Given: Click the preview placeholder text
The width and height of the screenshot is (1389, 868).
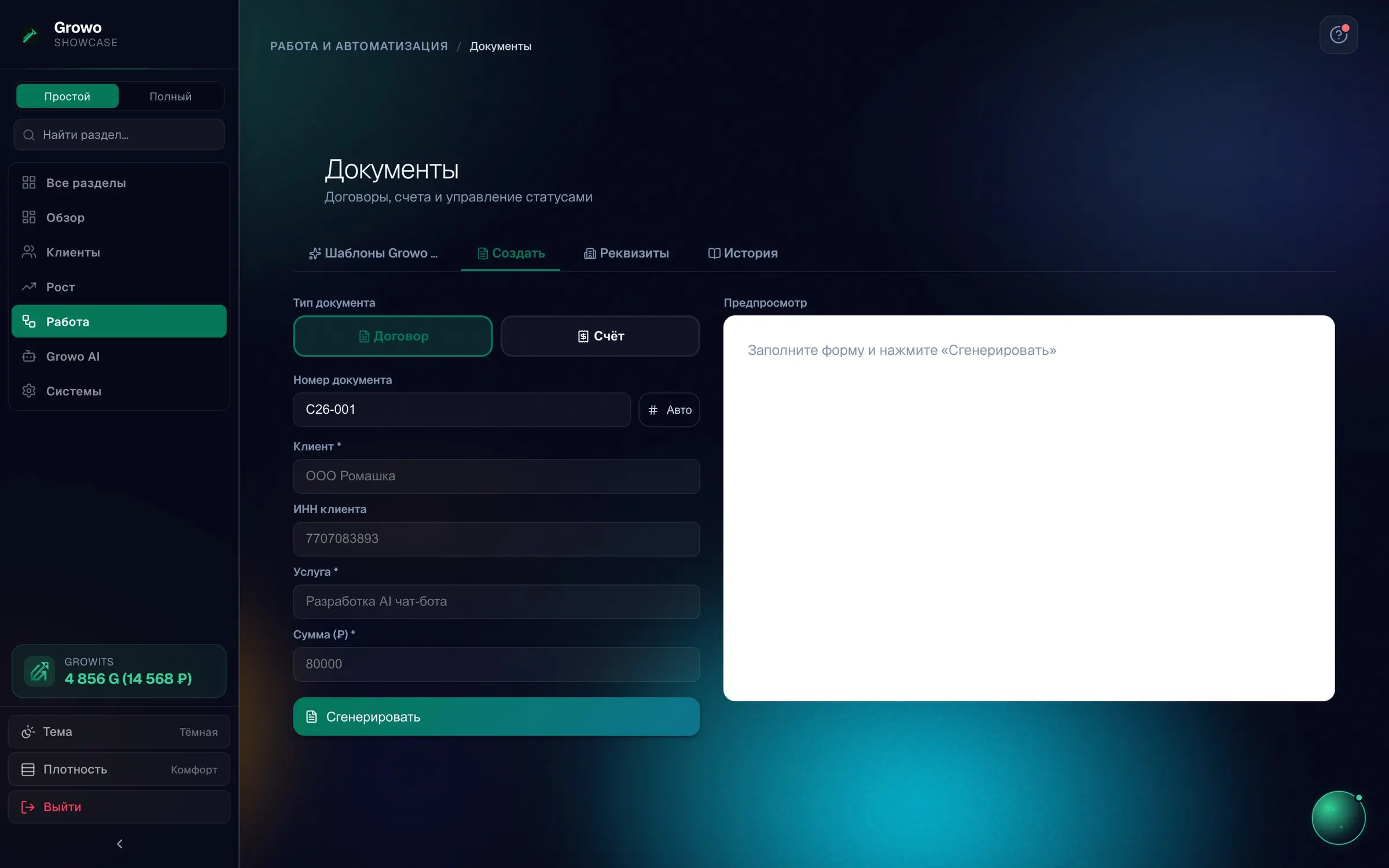Looking at the screenshot, I should (902, 350).
